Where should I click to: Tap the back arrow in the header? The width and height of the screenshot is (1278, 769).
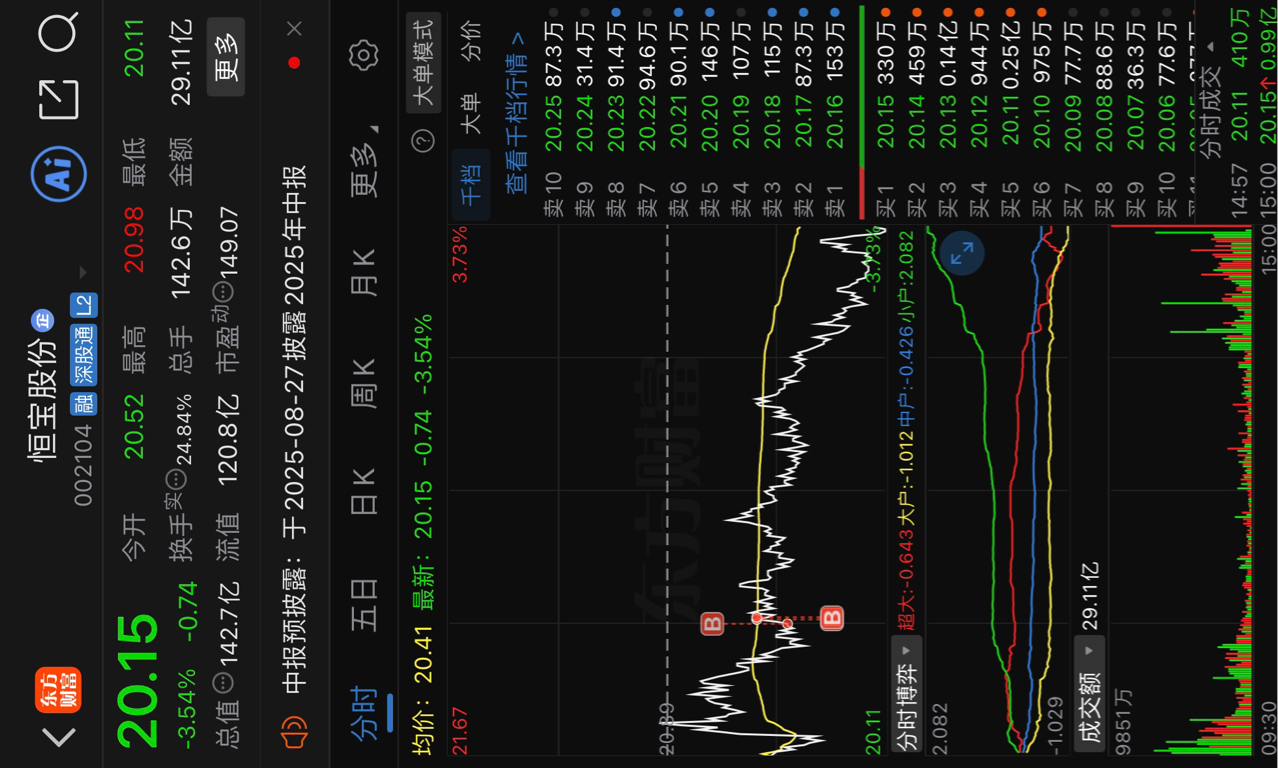coord(60,738)
